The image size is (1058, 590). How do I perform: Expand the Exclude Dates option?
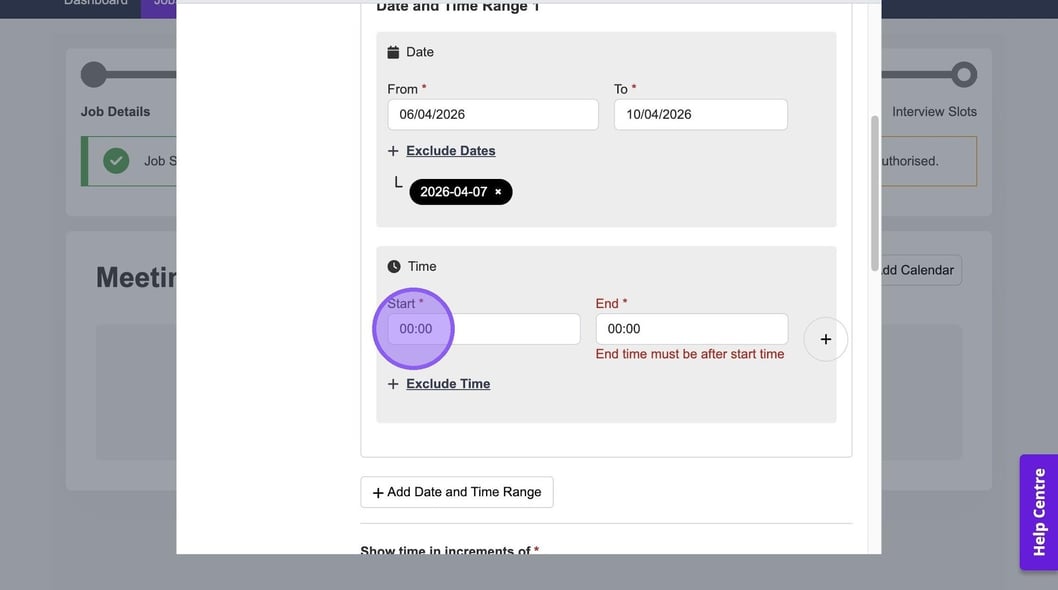coord(450,151)
